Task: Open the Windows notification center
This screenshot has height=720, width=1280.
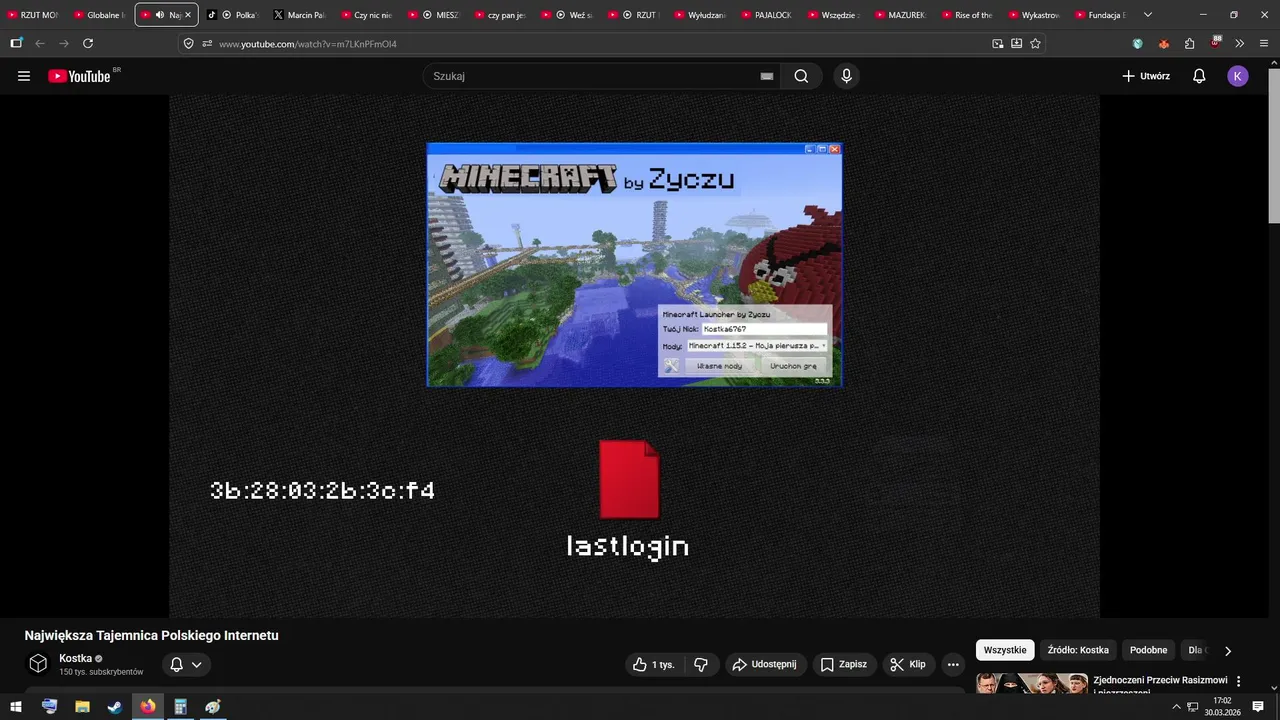Action: [x=1258, y=706]
